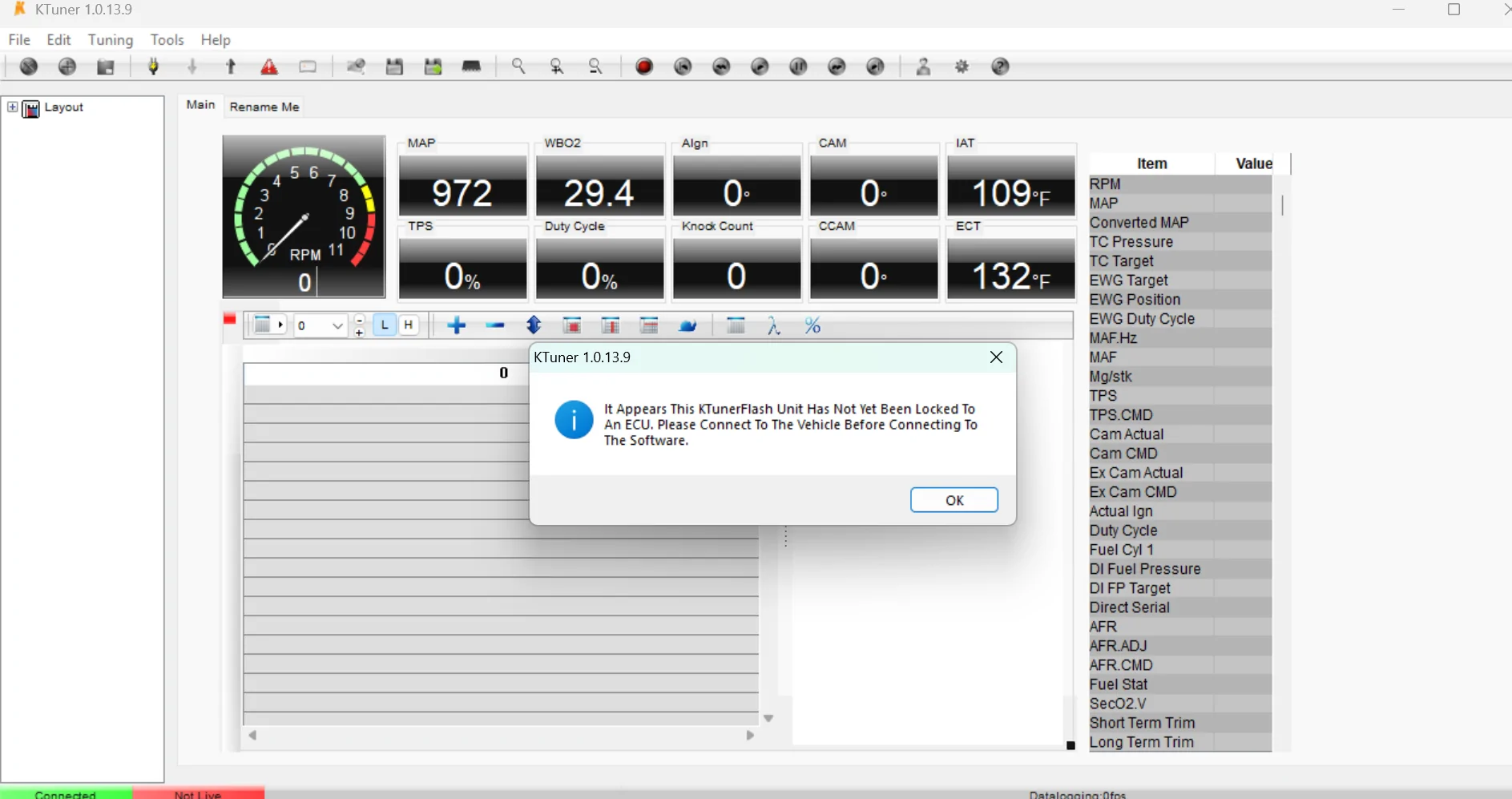Click the person icon in the top toolbar
The width and height of the screenshot is (1512, 799).
[923, 67]
